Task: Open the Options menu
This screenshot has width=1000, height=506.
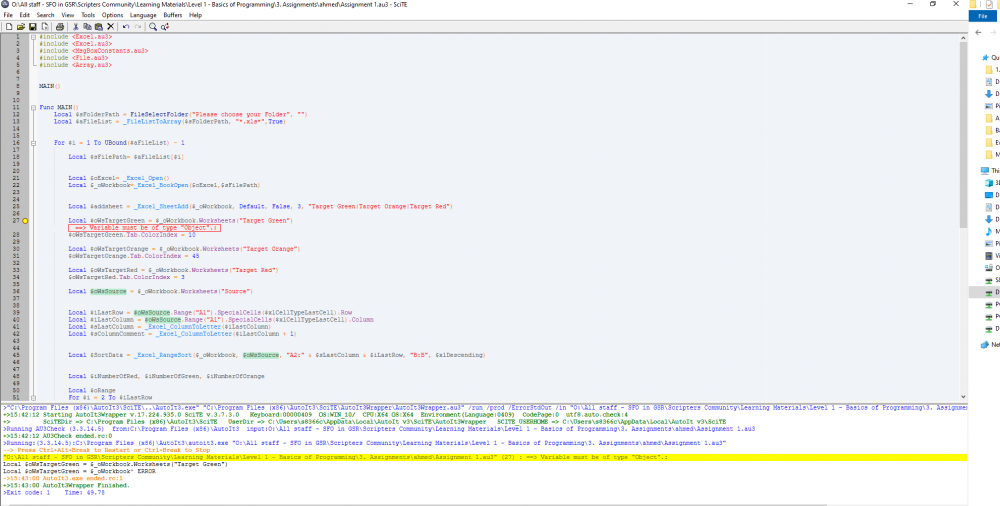Action: coord(112,15)
